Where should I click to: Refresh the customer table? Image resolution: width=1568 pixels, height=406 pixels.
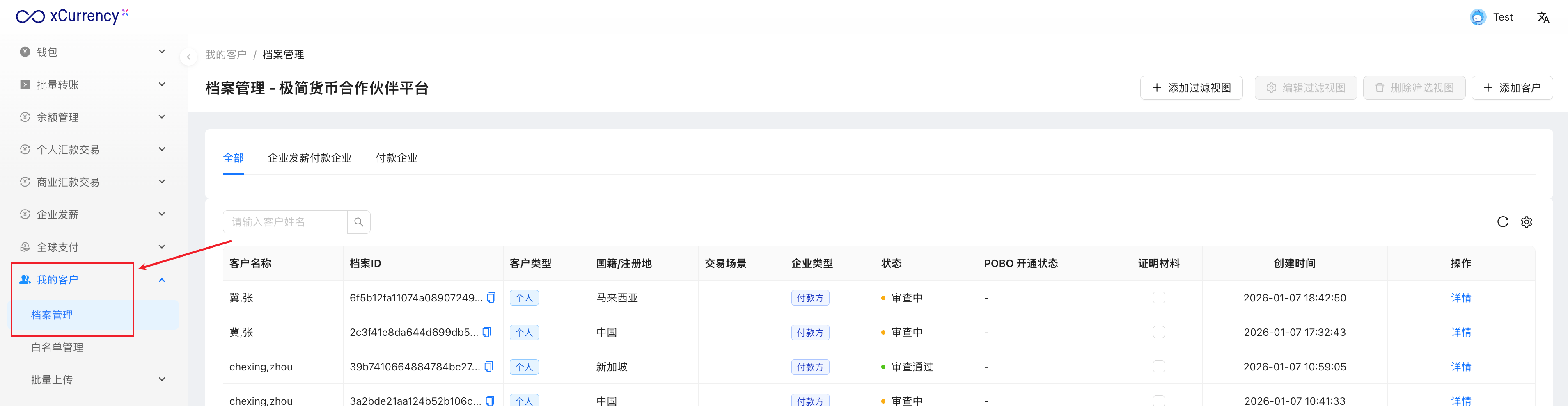[x=1502, y=222]
